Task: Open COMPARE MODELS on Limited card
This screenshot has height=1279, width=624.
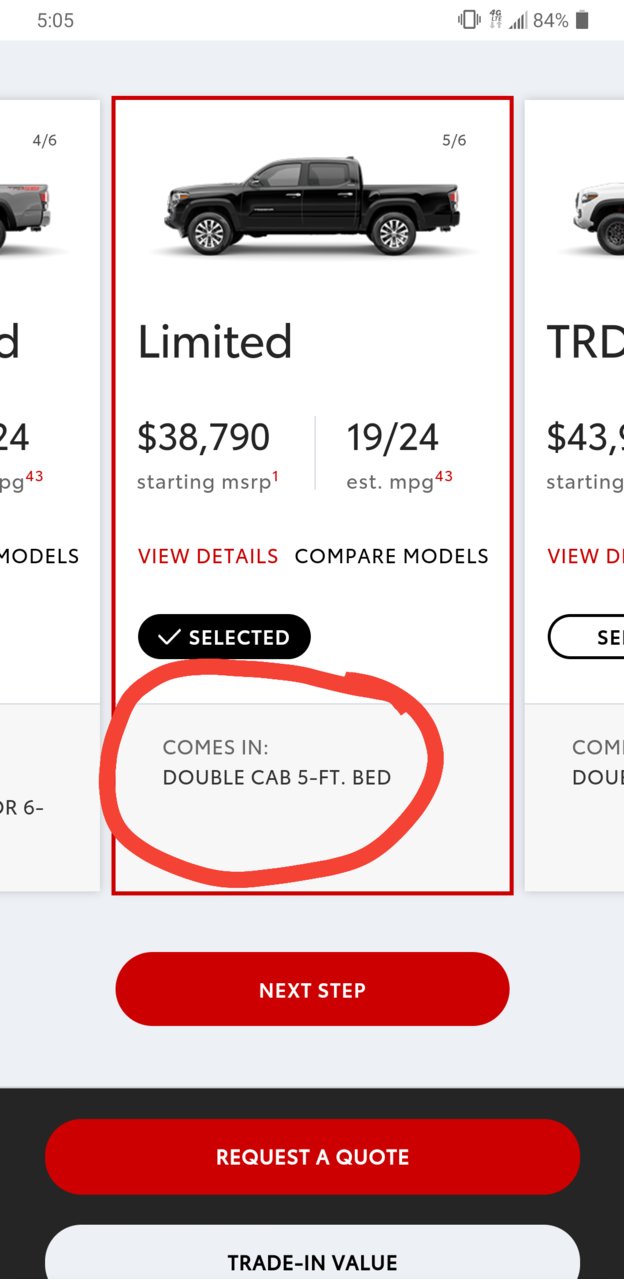Action: [392, 556]
